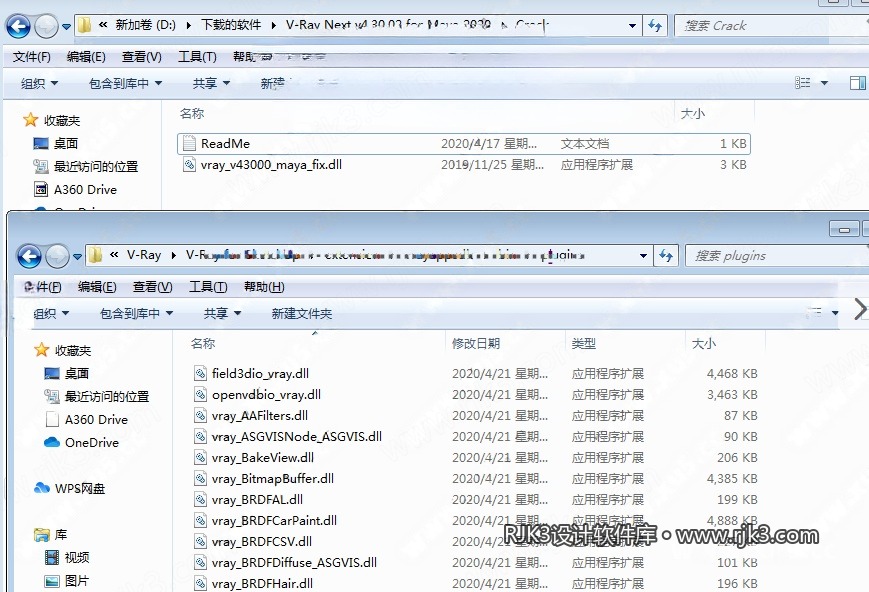869x592 pixels.
Task: Click WPS网盘 cloud icon in sidebar
Action: [x=42, y=488]
